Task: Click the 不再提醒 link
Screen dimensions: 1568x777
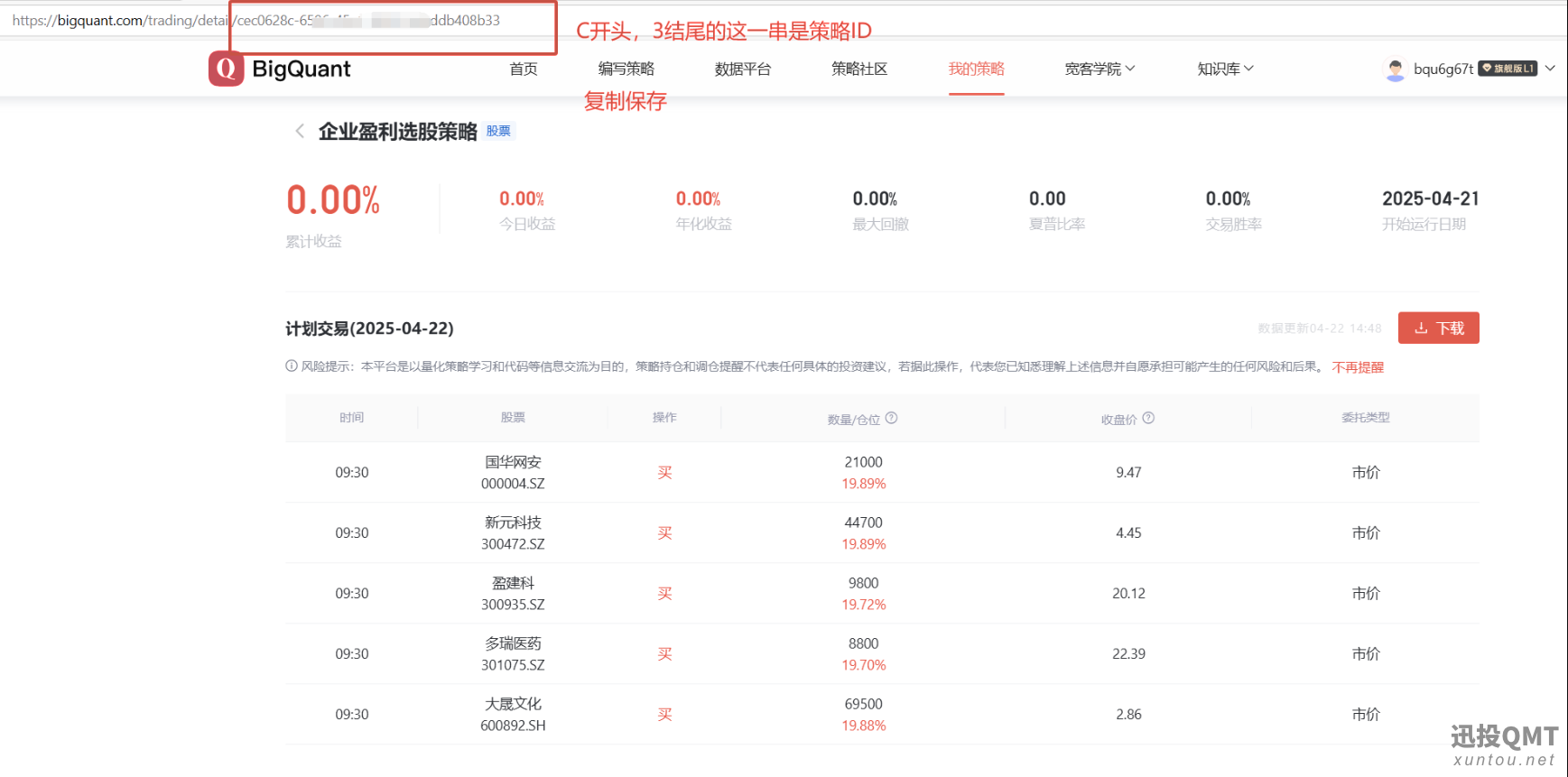Action: point(1357,367)
